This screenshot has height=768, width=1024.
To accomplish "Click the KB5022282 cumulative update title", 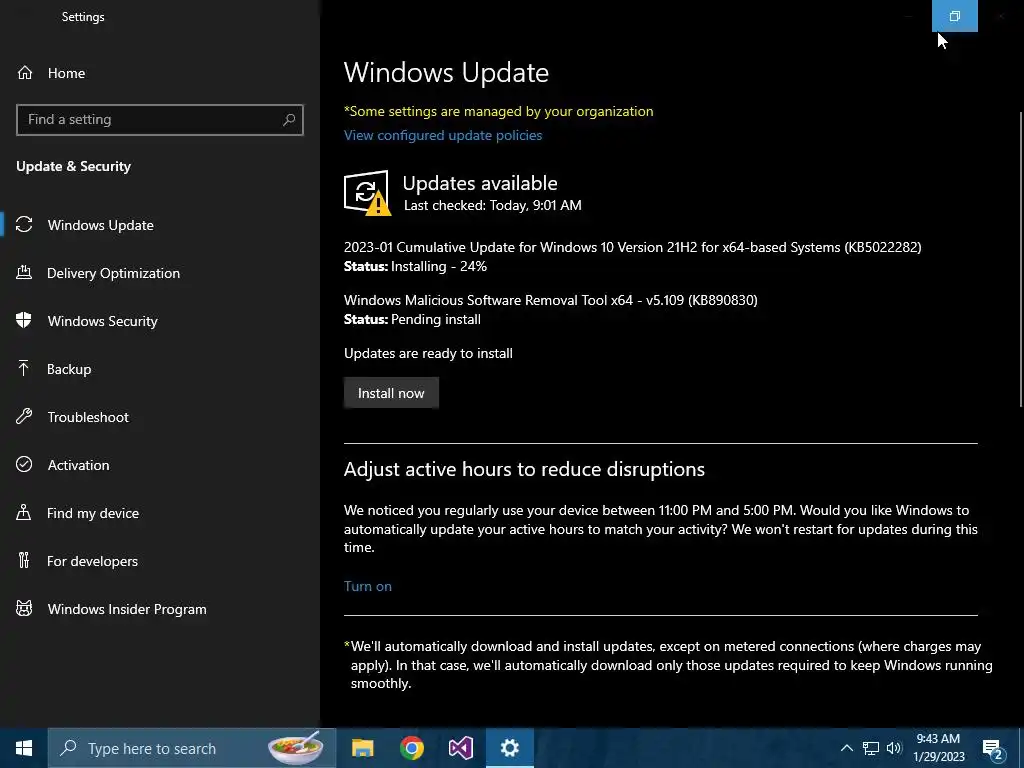I will (632, 247).
